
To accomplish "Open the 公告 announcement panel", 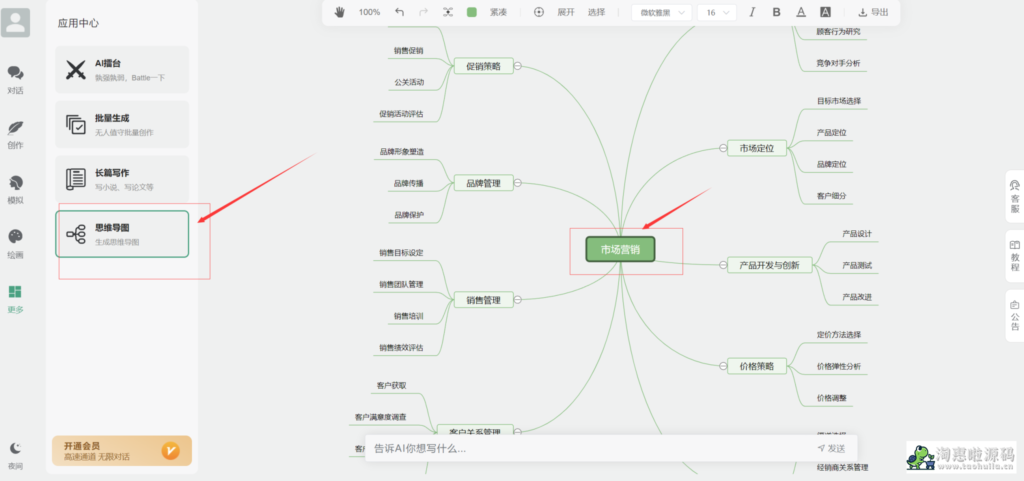I will (x=1014, y=316).
